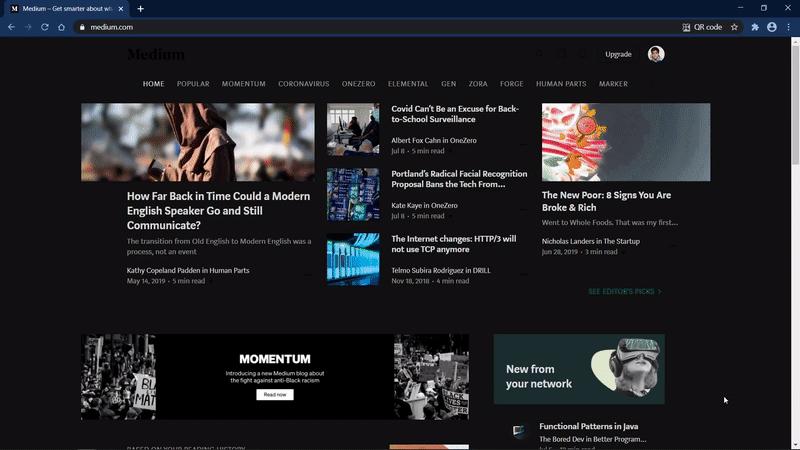Screen dimensions: 800x450
Task: Open the extensions puzzle icon
Action: [755, 27]
